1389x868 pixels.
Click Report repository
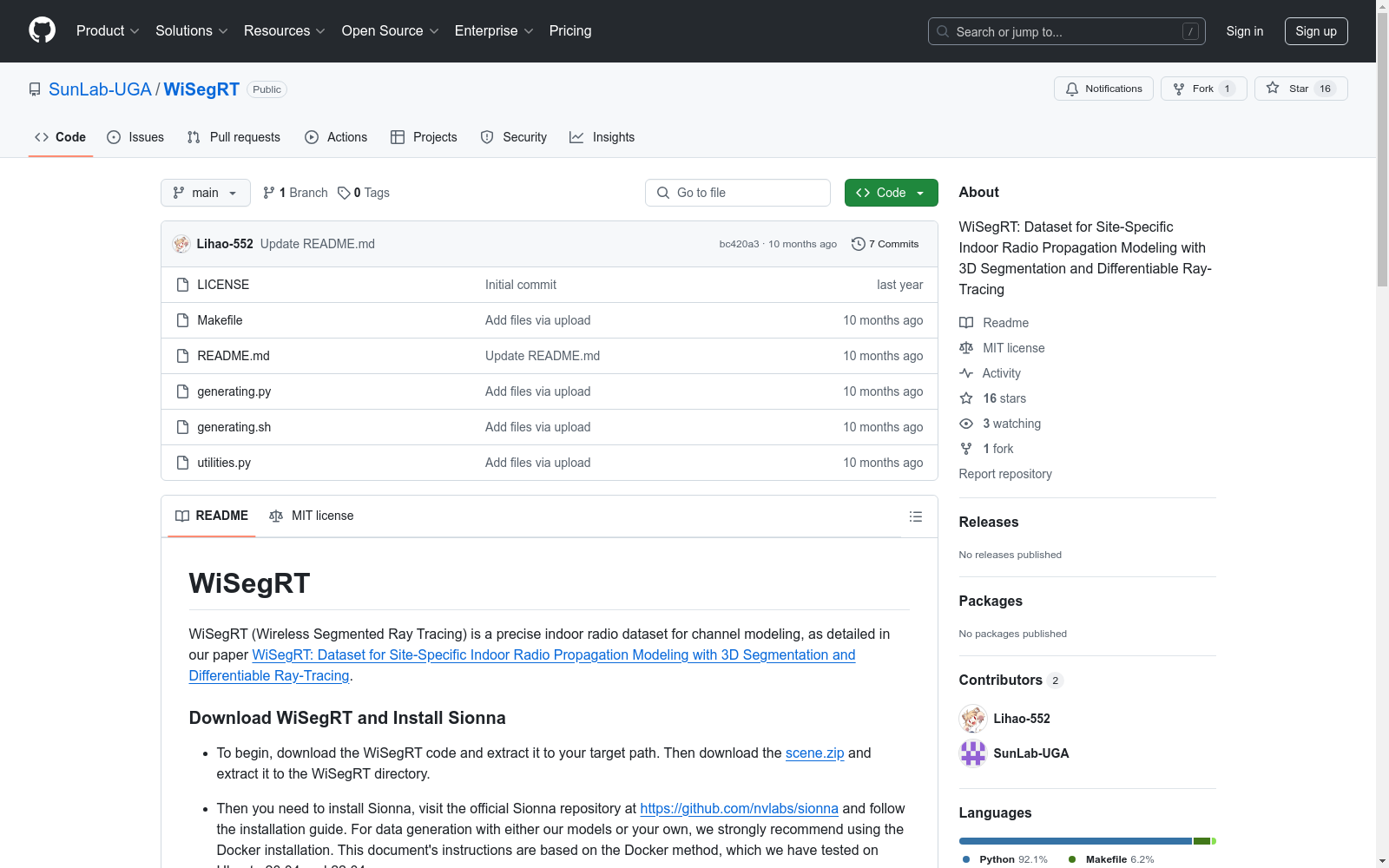[x=1005, y=474]
